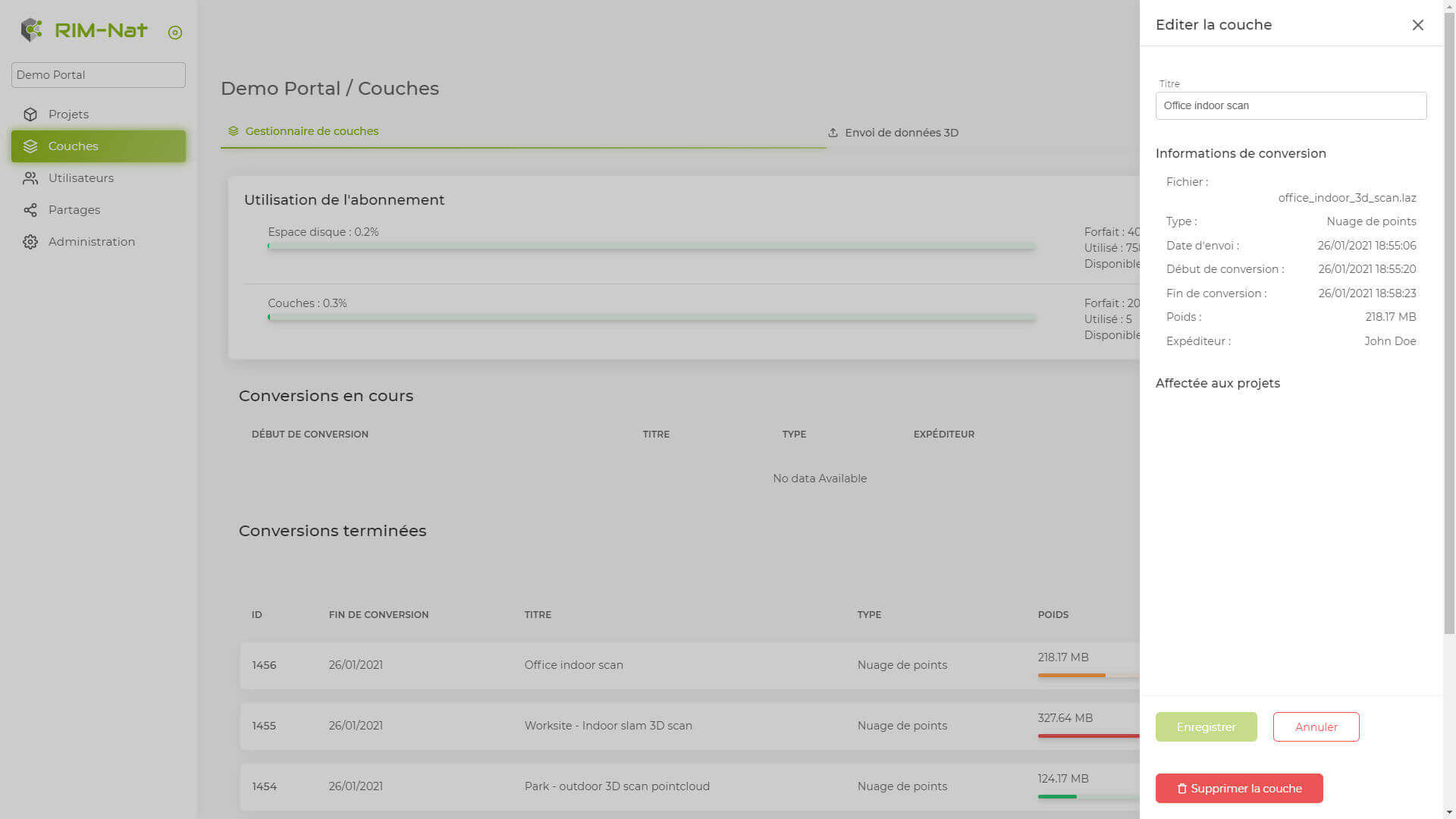
Task: Open Partages via its share icon
Action: (x=30, y=210)
